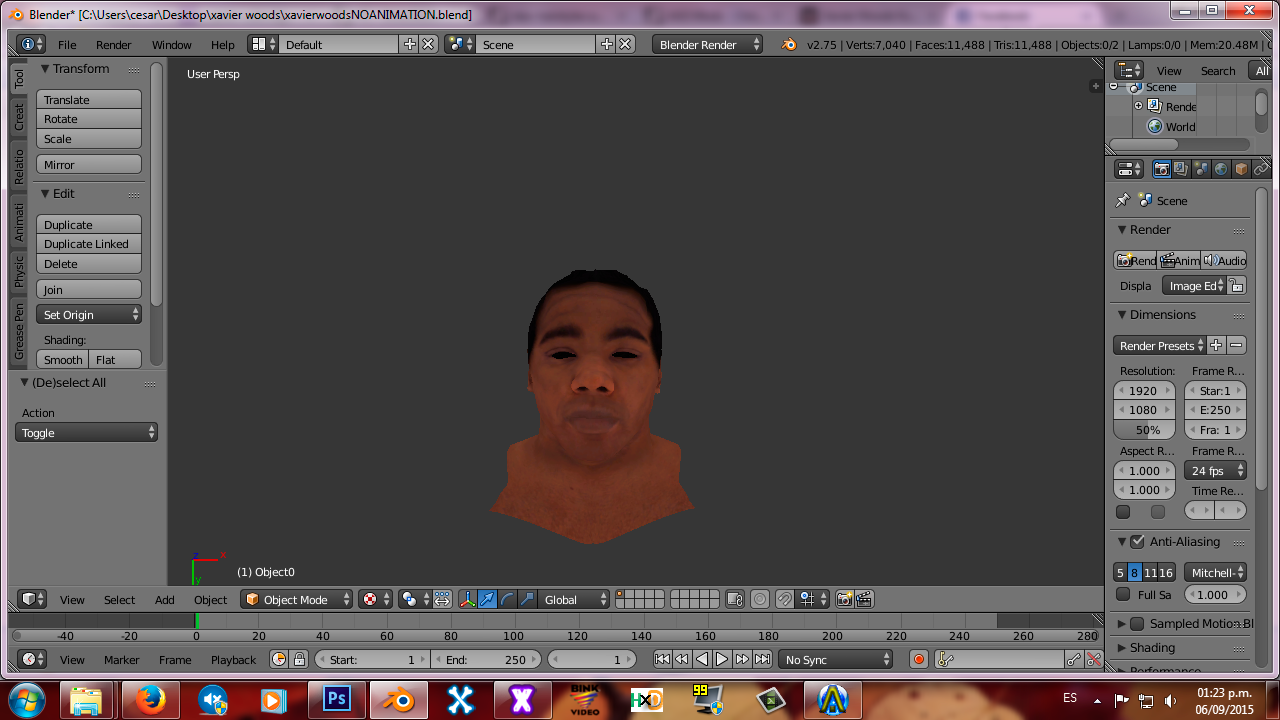Expand the Shading render panel

tap(1150, 647)
